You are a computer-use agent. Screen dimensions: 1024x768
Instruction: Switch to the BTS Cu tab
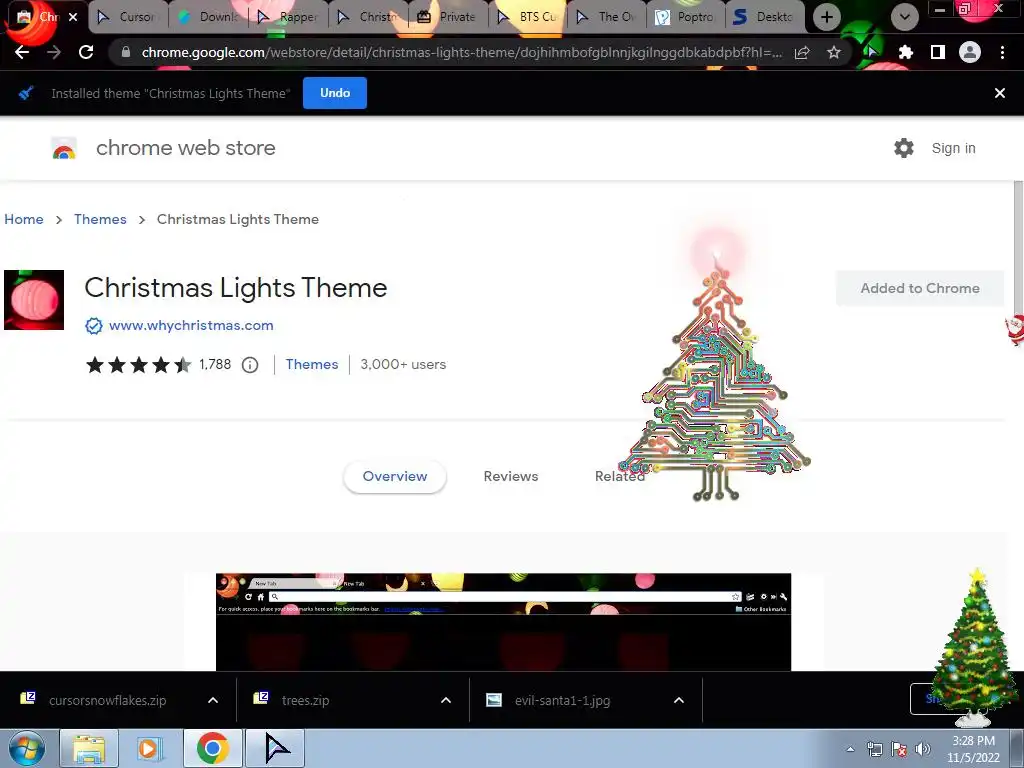[x=528, y=17]
